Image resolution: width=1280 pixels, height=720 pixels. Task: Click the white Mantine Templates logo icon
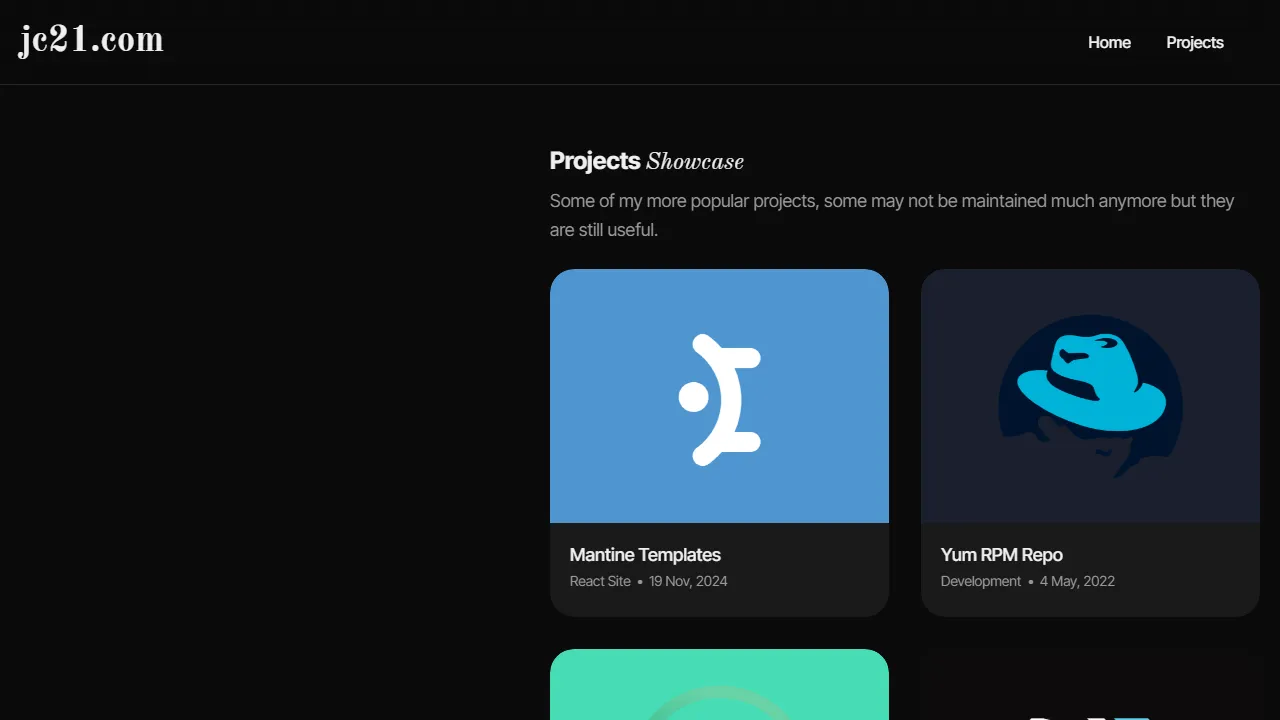click(720, 399)
